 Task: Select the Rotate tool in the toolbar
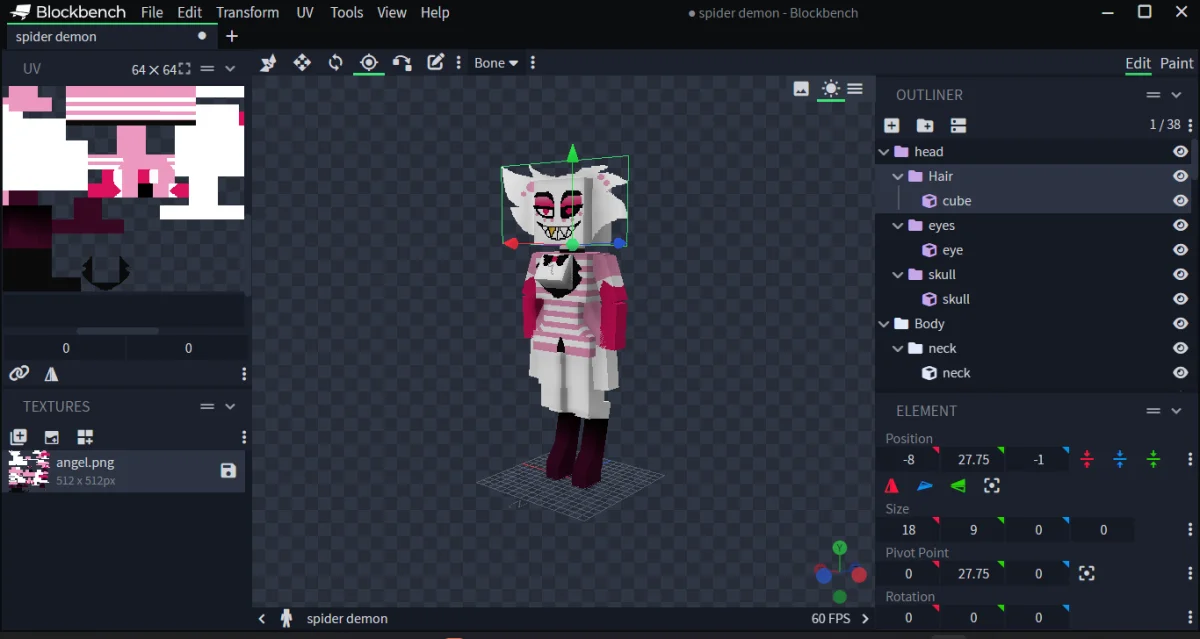coord(335,62)
